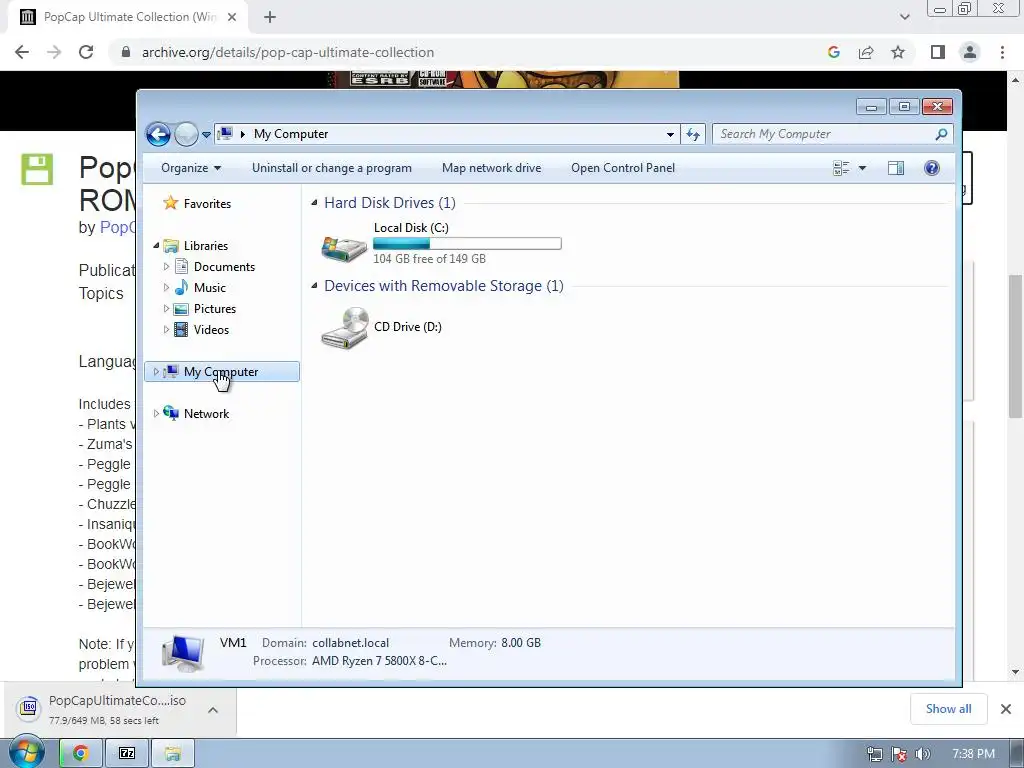Click Action Center flag icon

pos(899,754)
